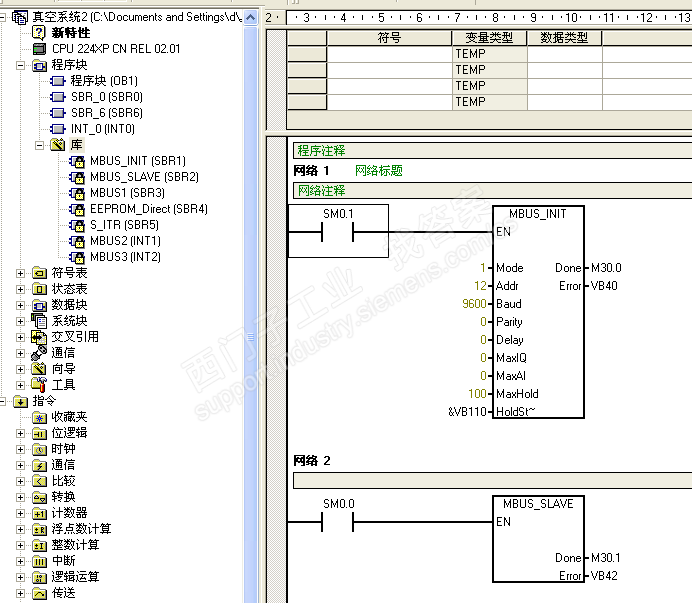Expand the 状态表 tree node
The width and height of the screenshot is (692, 603).
point(20,289)
